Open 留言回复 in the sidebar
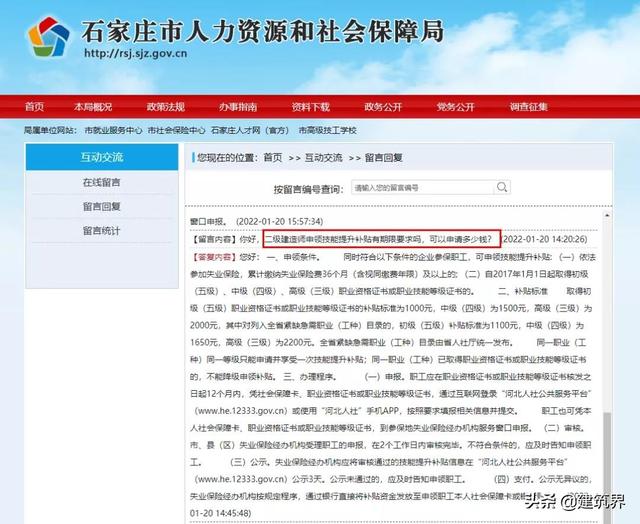640x524 pixels. 102,206
